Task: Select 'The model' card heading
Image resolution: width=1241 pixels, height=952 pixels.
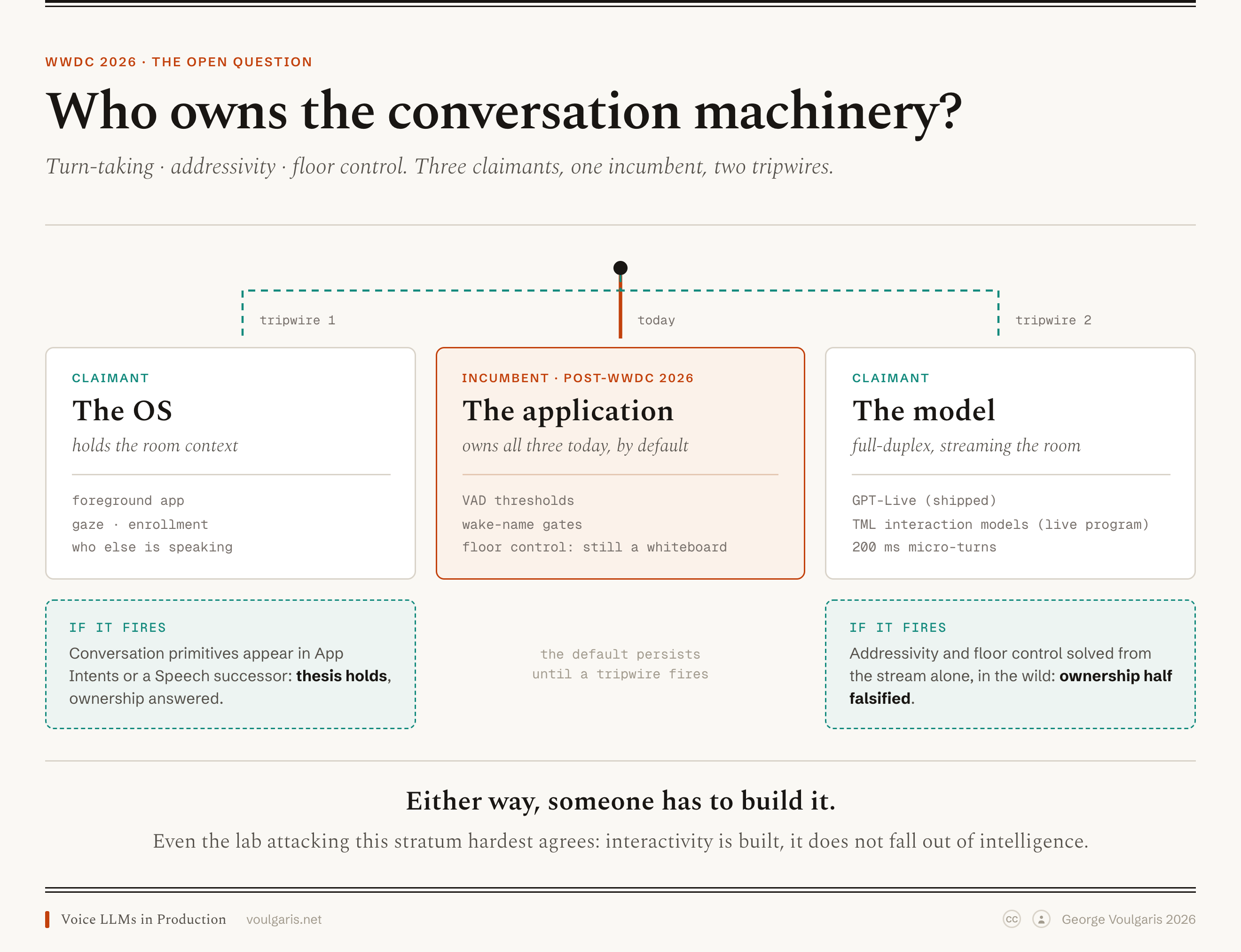Action: tap(924, 410)
